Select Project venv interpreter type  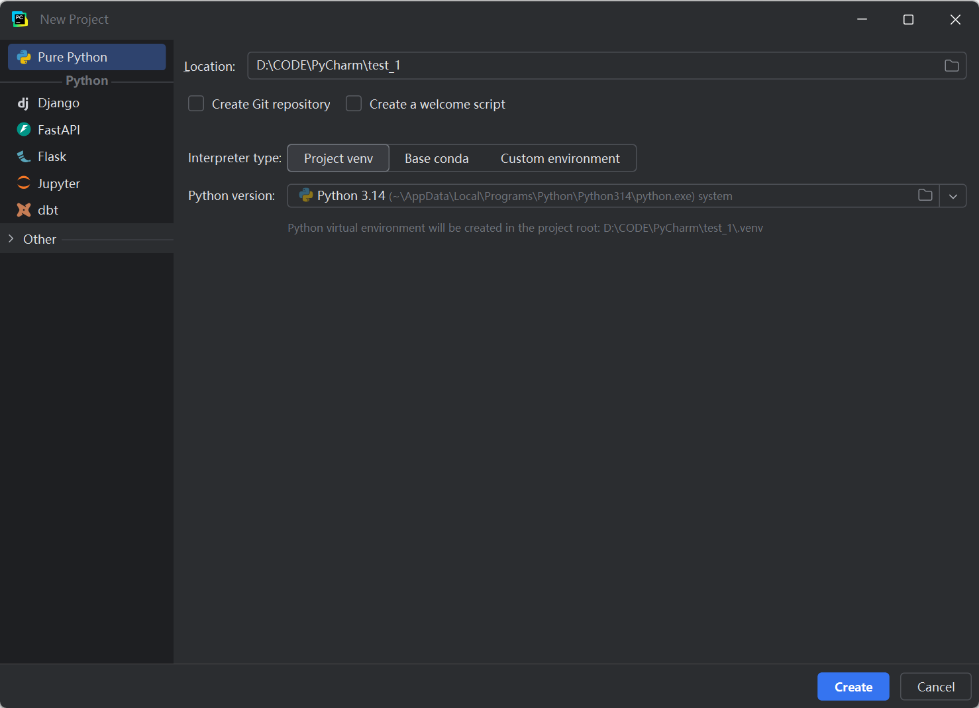338,159
